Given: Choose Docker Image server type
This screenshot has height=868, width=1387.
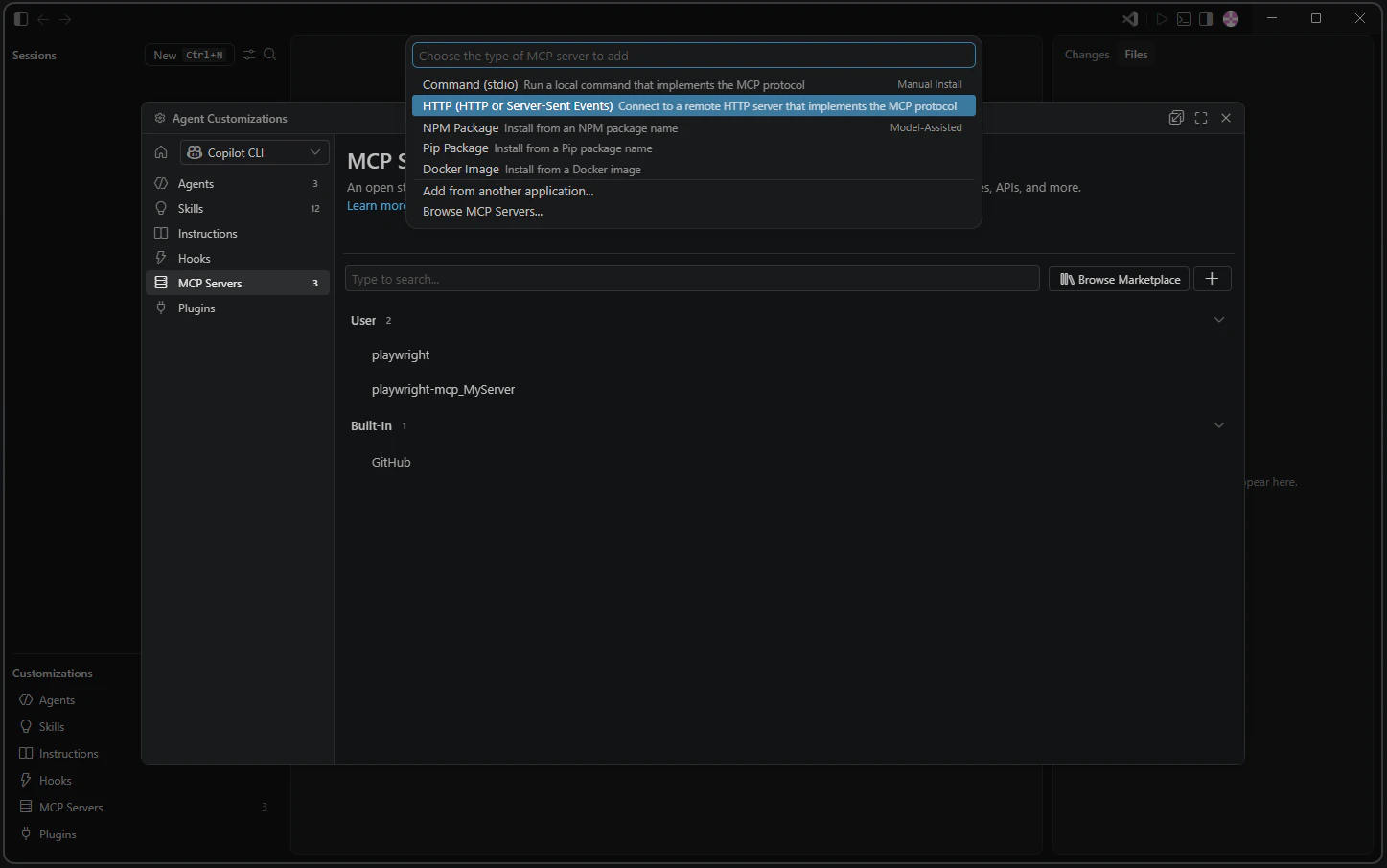Looking at the screenshot, I should point(694,170).
